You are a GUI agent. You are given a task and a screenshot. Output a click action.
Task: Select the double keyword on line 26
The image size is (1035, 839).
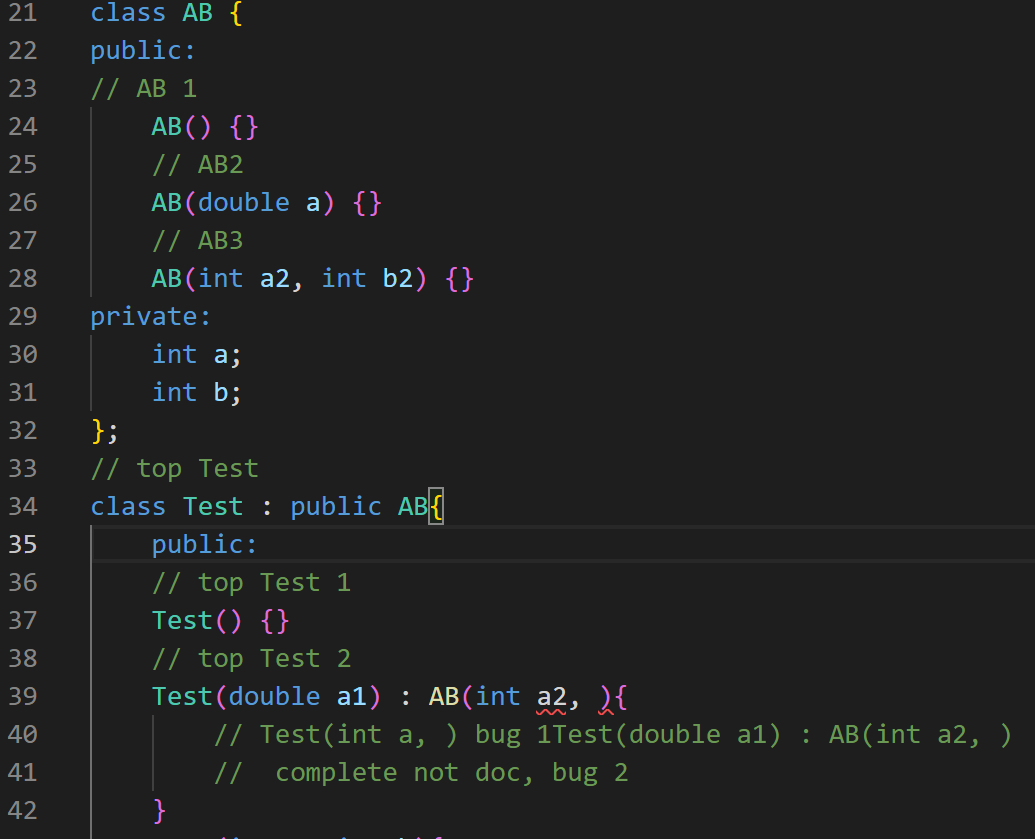(243, 202)
